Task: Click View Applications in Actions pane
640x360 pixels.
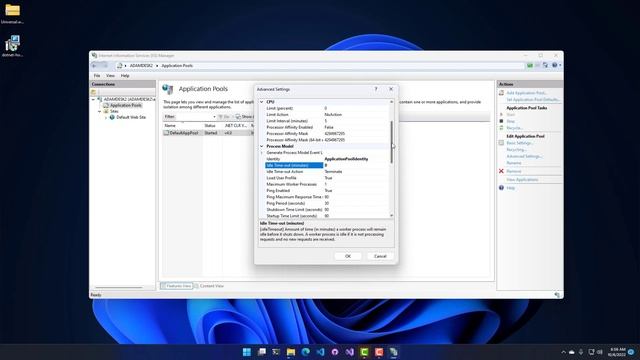Action: 522,180
